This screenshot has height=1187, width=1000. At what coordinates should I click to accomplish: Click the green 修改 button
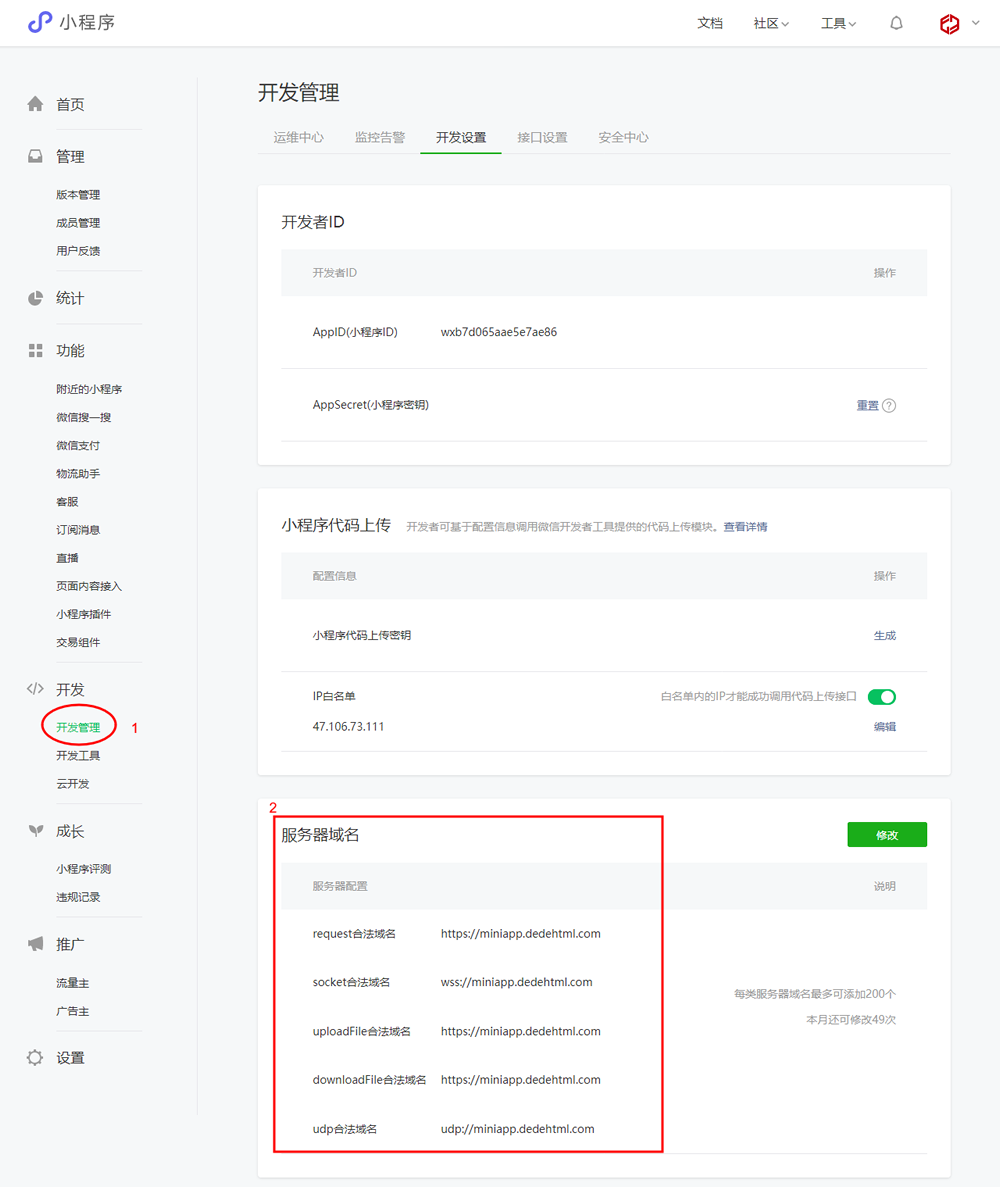[x=886, y=835]
